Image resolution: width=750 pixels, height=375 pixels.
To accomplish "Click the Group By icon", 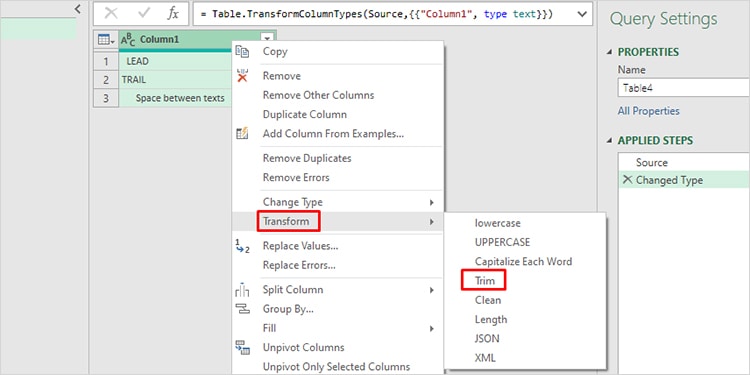I will (243, 309).
